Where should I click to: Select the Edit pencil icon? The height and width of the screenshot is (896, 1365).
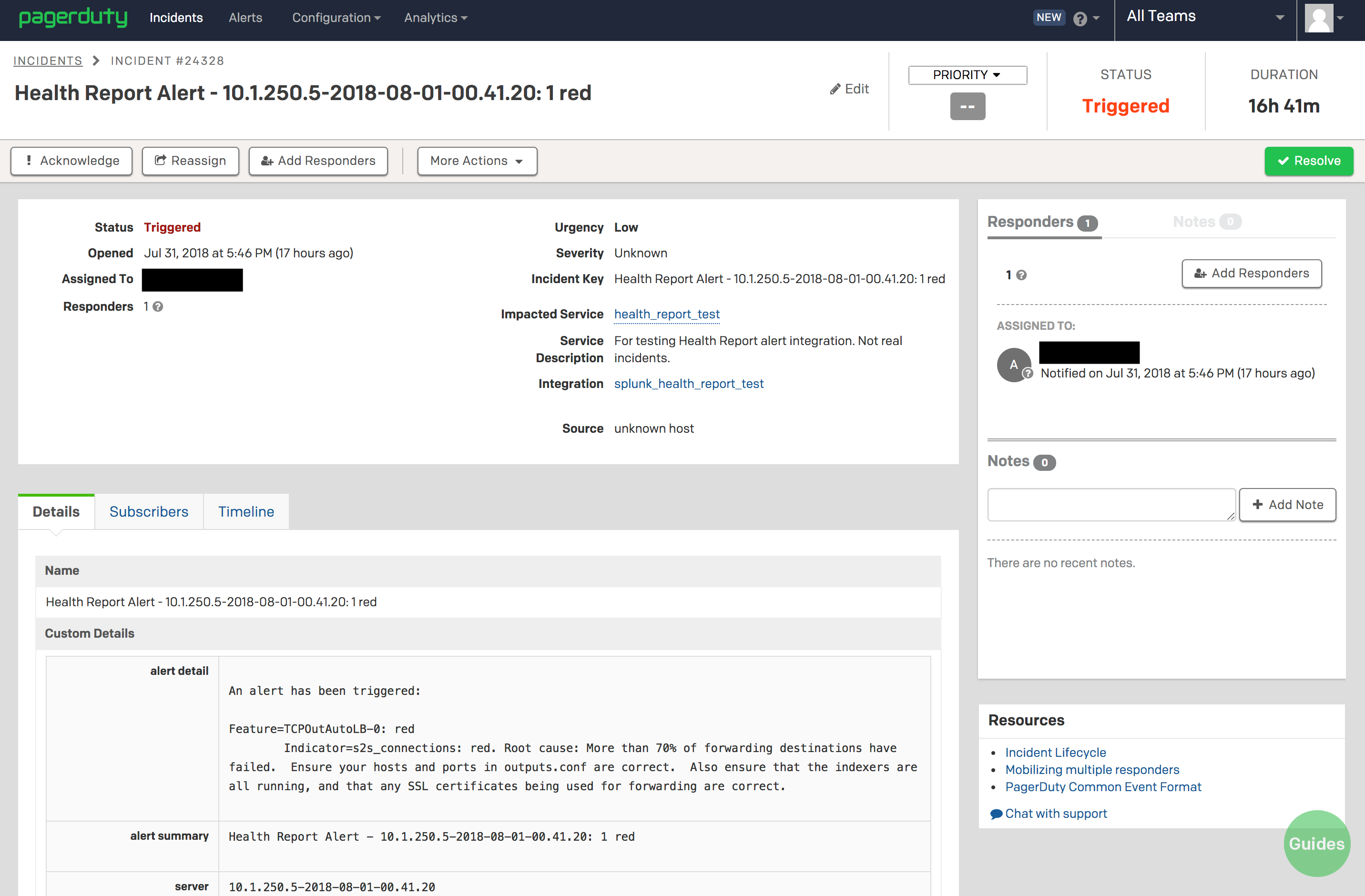click(849, 89)
